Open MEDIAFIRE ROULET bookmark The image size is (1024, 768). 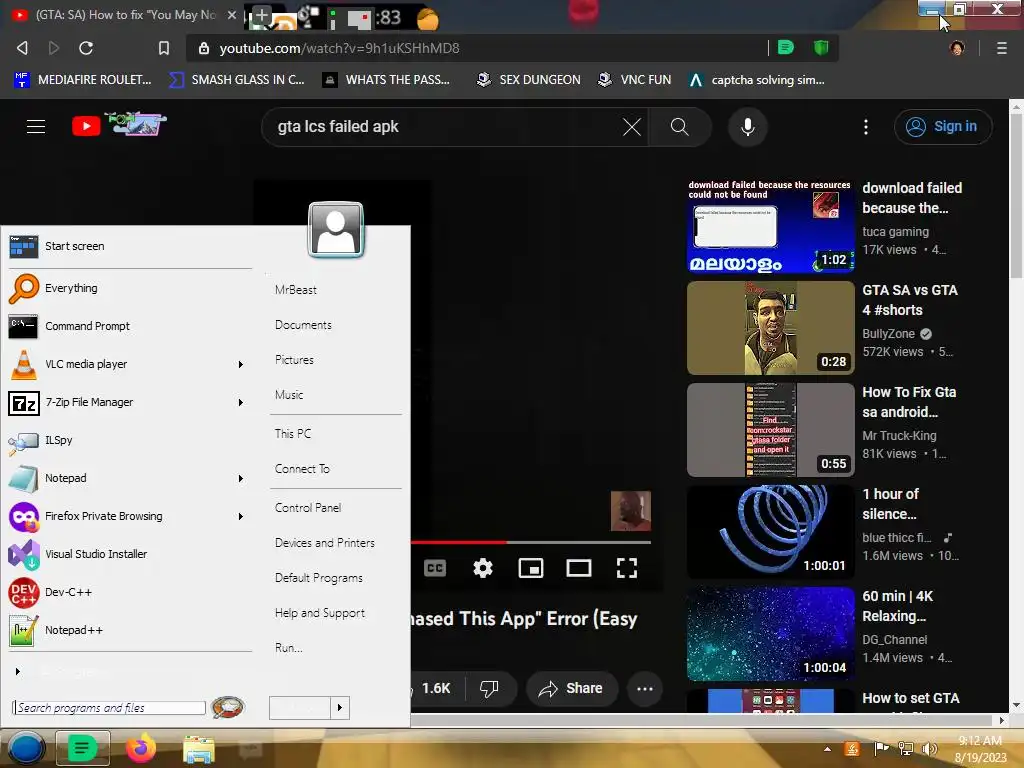(x=82, y=80)
